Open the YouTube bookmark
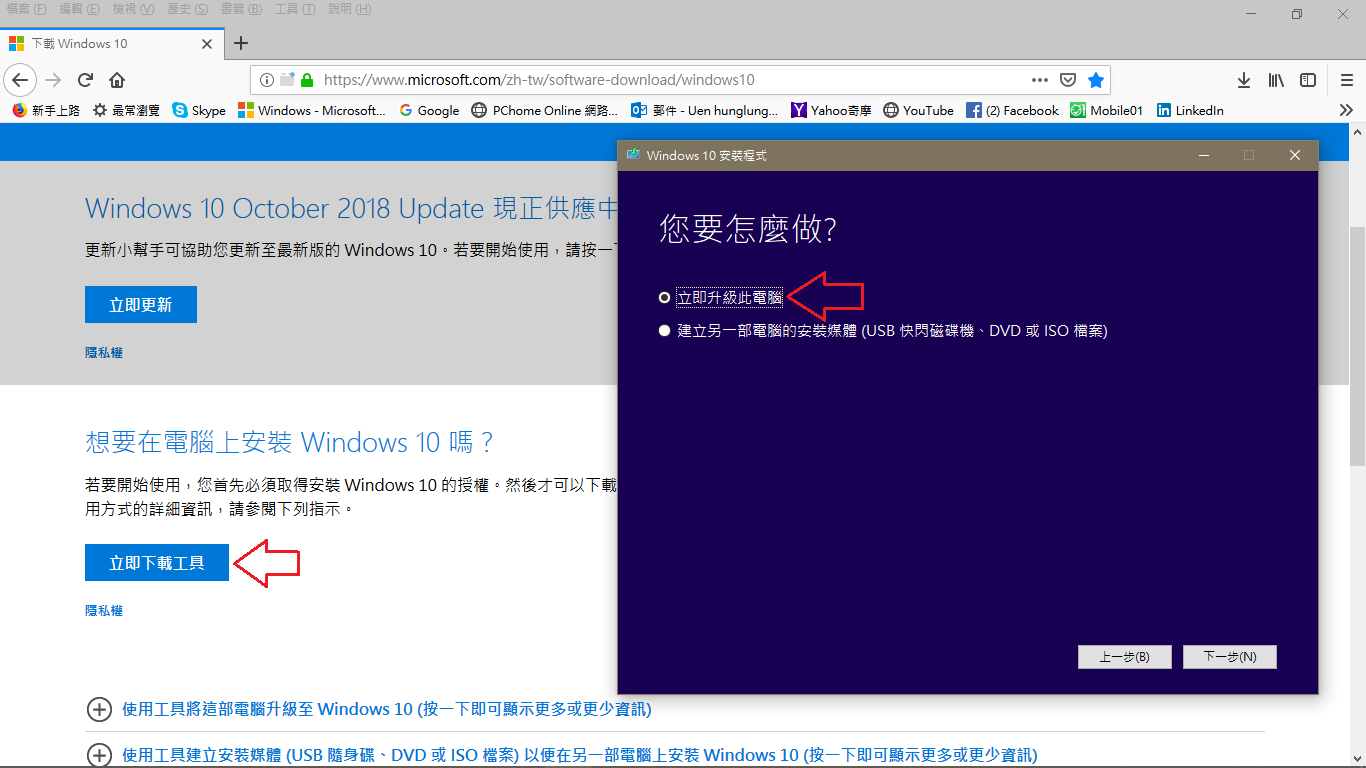 [x=919, y=110]
